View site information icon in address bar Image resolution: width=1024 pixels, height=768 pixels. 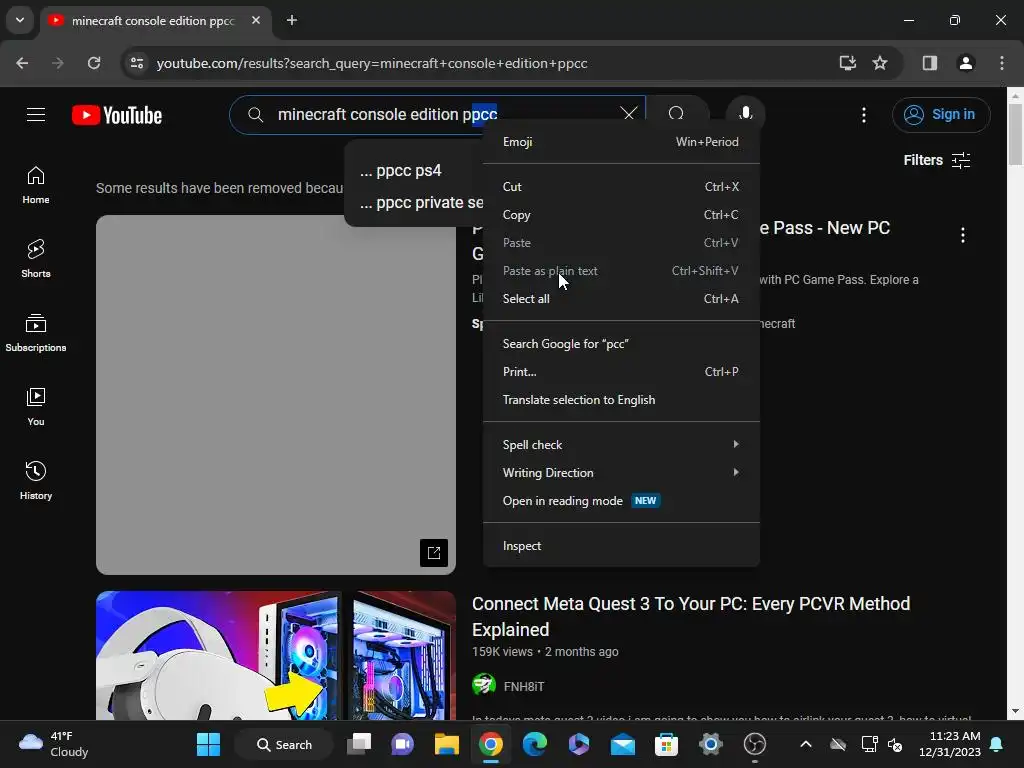[x=137, y=63]
